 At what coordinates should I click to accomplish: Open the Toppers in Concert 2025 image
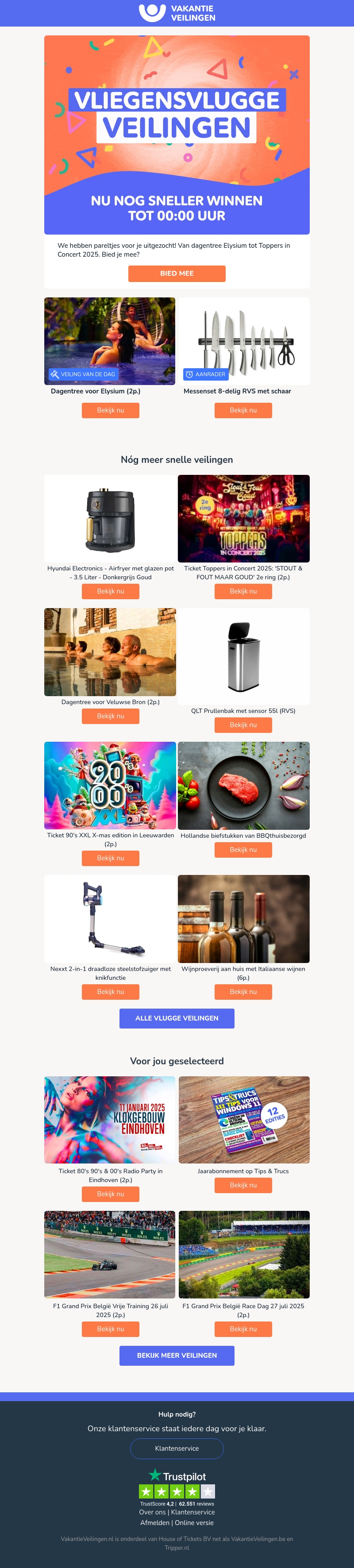[243, 519]
